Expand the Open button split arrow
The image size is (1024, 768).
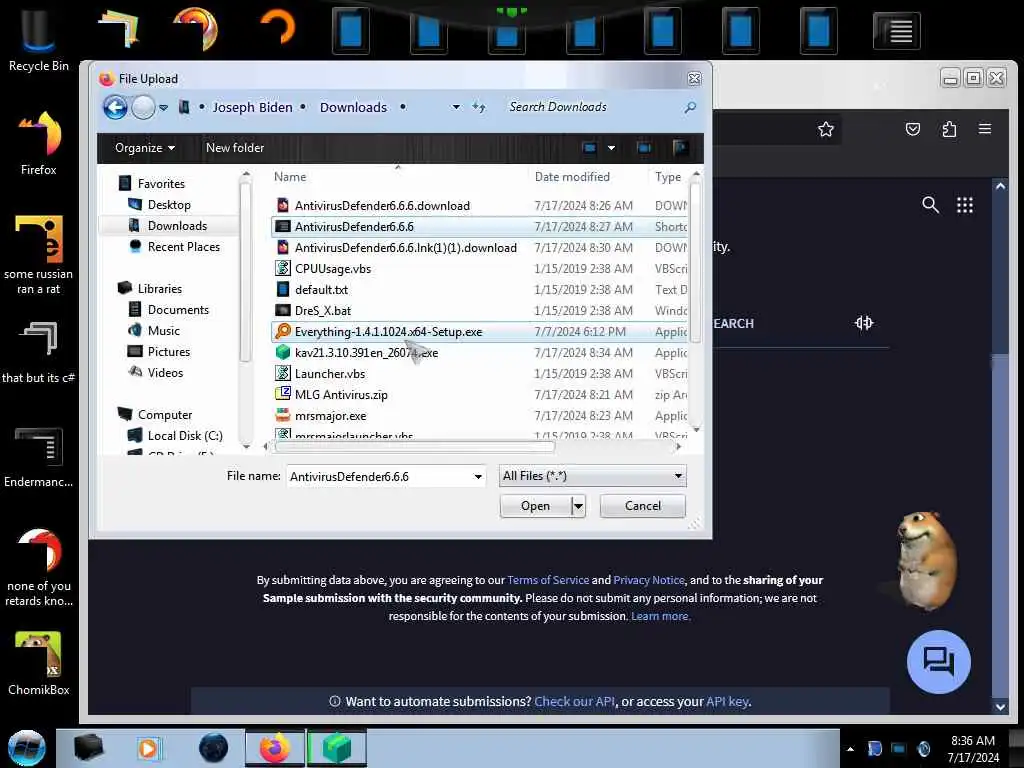(577, 506)
